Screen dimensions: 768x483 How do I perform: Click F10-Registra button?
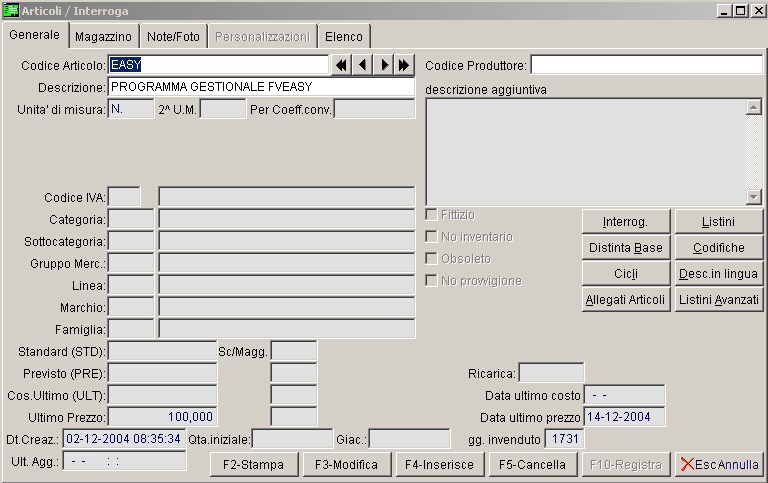tap(625, 464)
